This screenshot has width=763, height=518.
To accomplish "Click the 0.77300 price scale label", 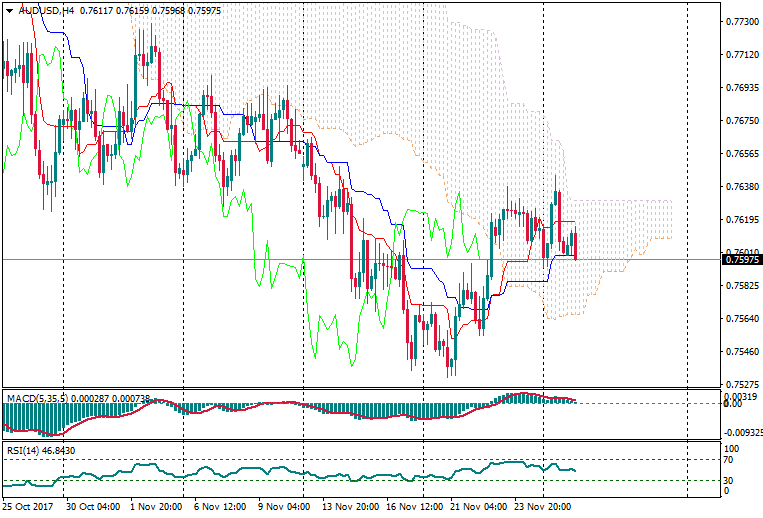I will pos(740,21).
